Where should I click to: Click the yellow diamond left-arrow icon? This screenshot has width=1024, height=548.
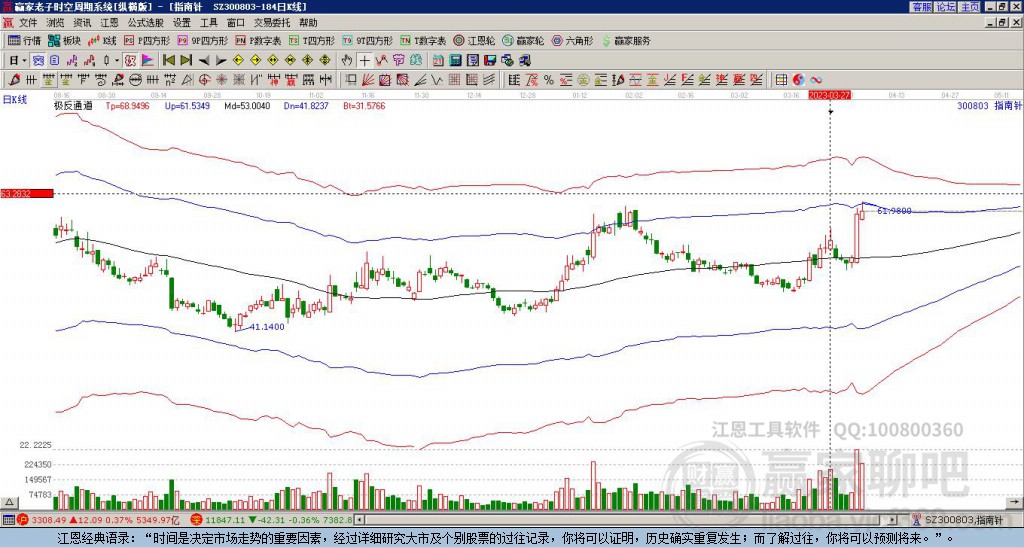point(238,61)
